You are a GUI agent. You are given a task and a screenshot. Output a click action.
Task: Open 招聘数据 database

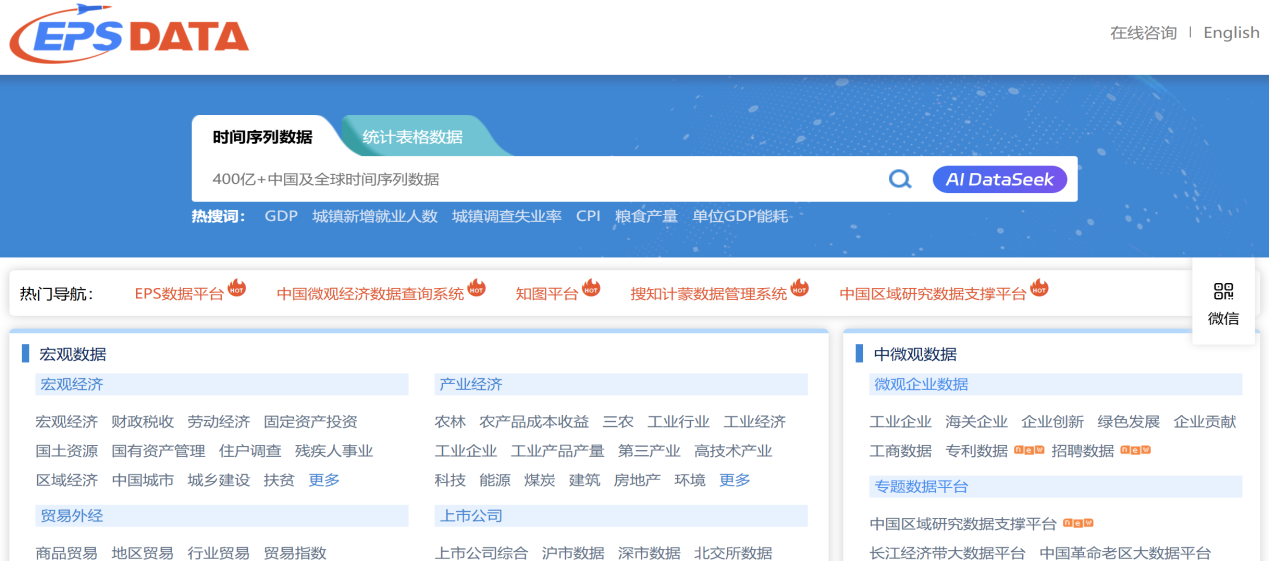[x=1083, y=451]
